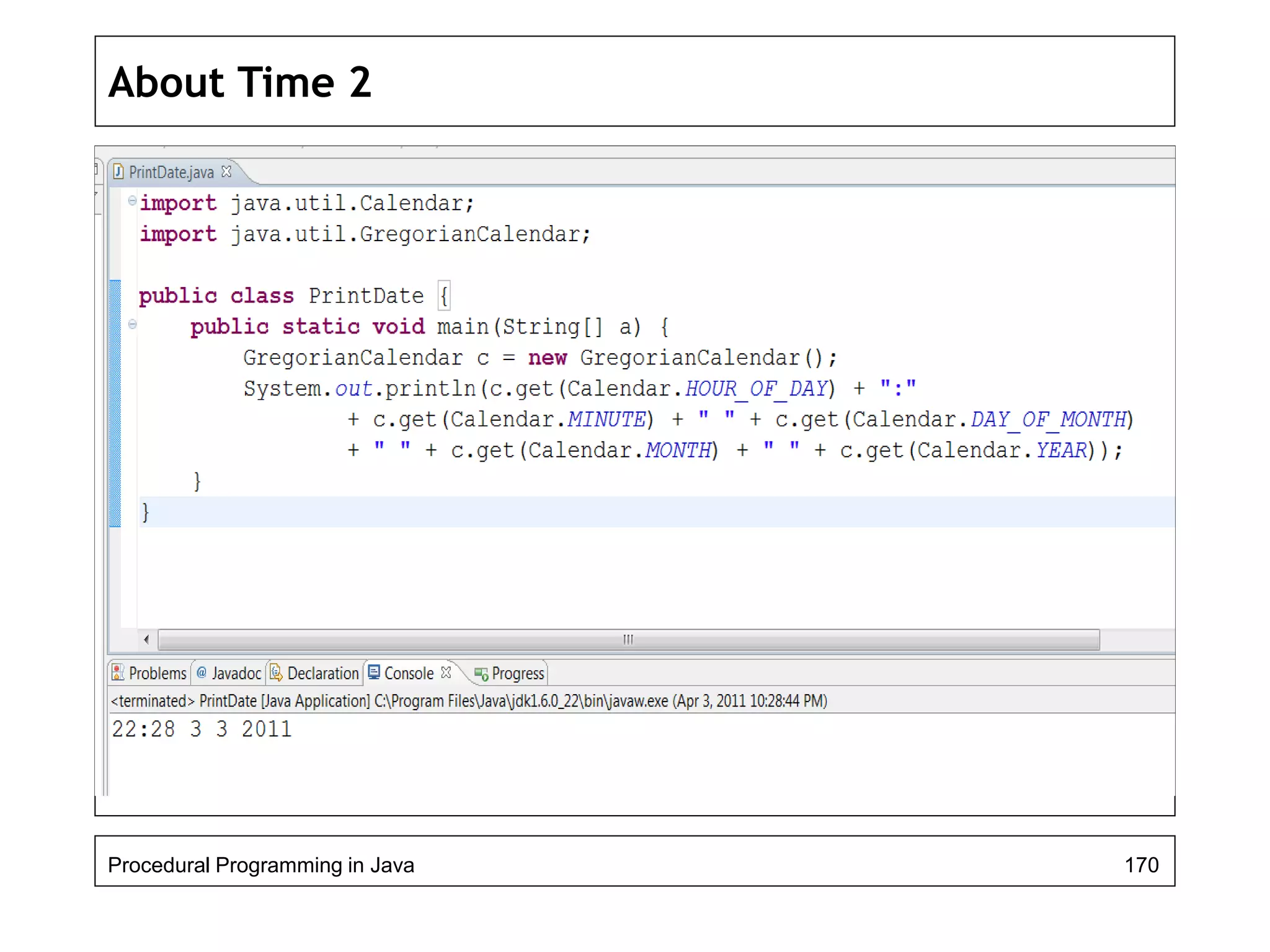The height and width of the screenshot is (952, 1270).
Task: Click the 'import java.util.Calendar;' line
Action: point(307,203)
